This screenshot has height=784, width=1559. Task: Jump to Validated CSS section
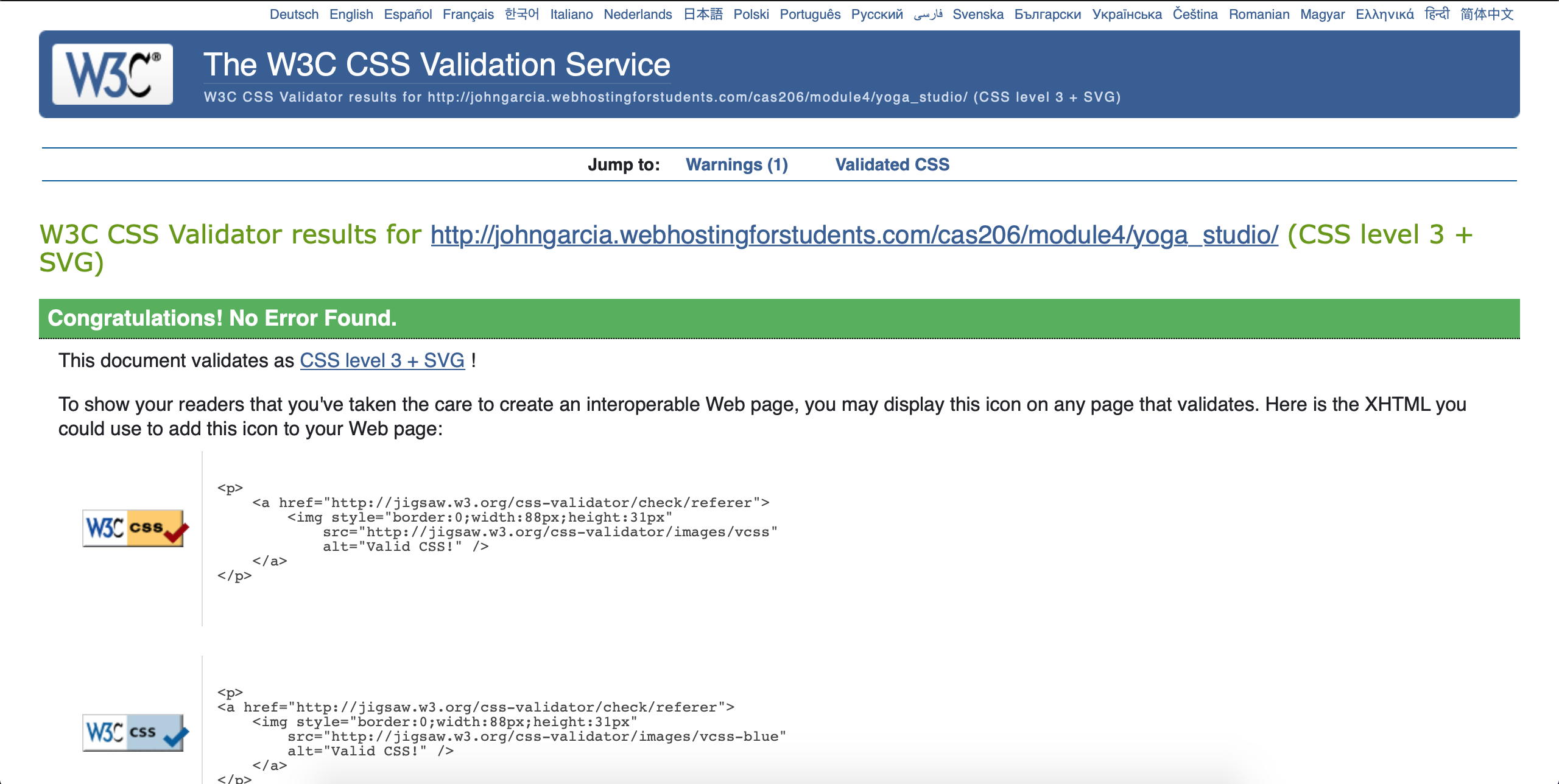892,164
